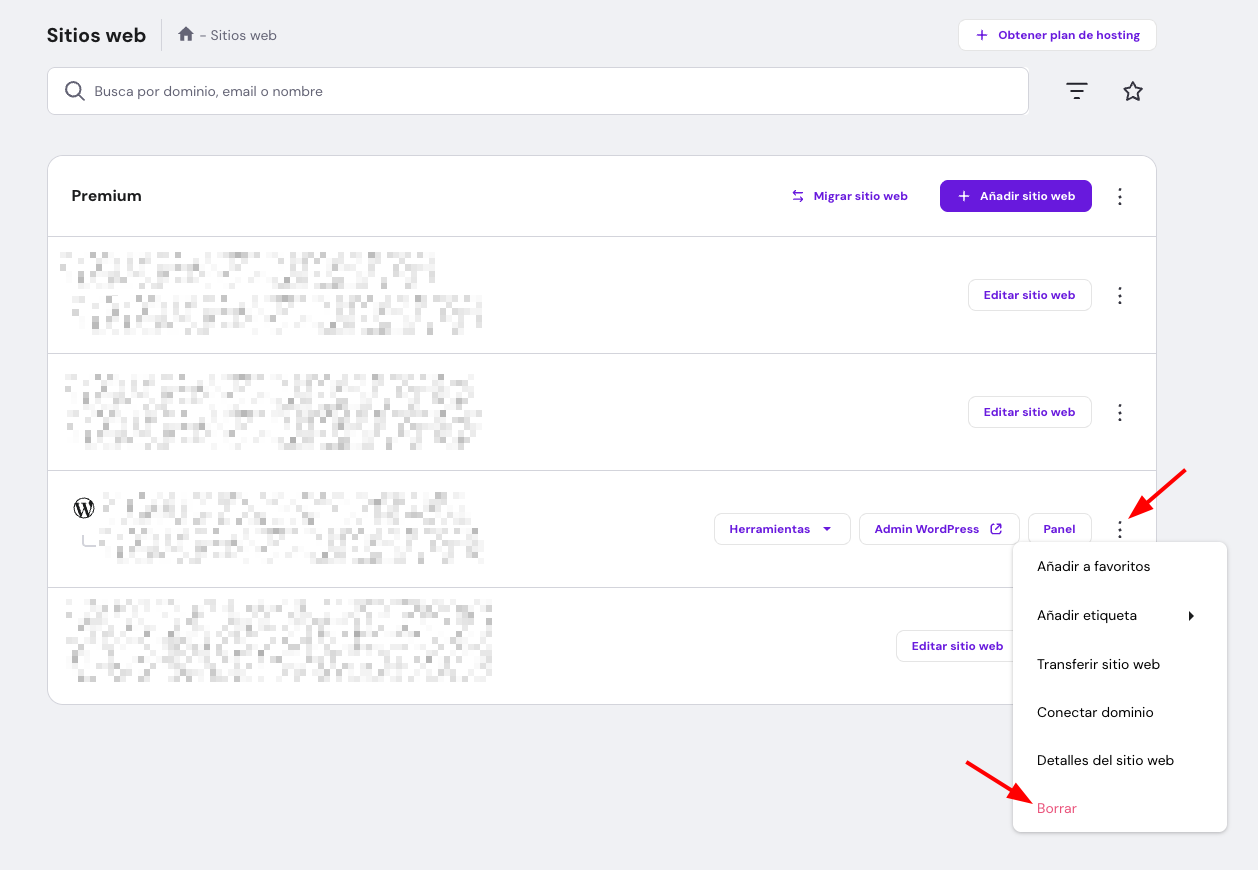Open the first website's three-dot menu
Screen dimensions: 1258x870
[x=1120, y=295]
